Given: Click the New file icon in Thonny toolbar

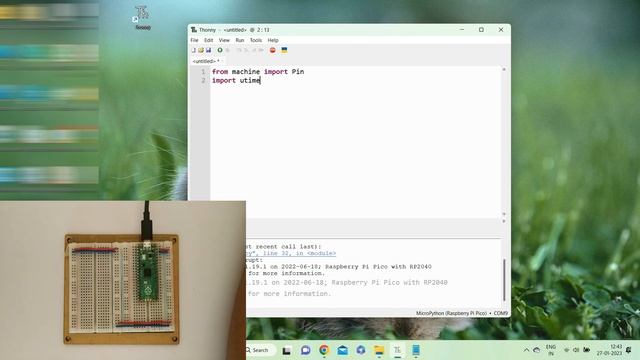Looking at the screenshot, I should [194, 50].
